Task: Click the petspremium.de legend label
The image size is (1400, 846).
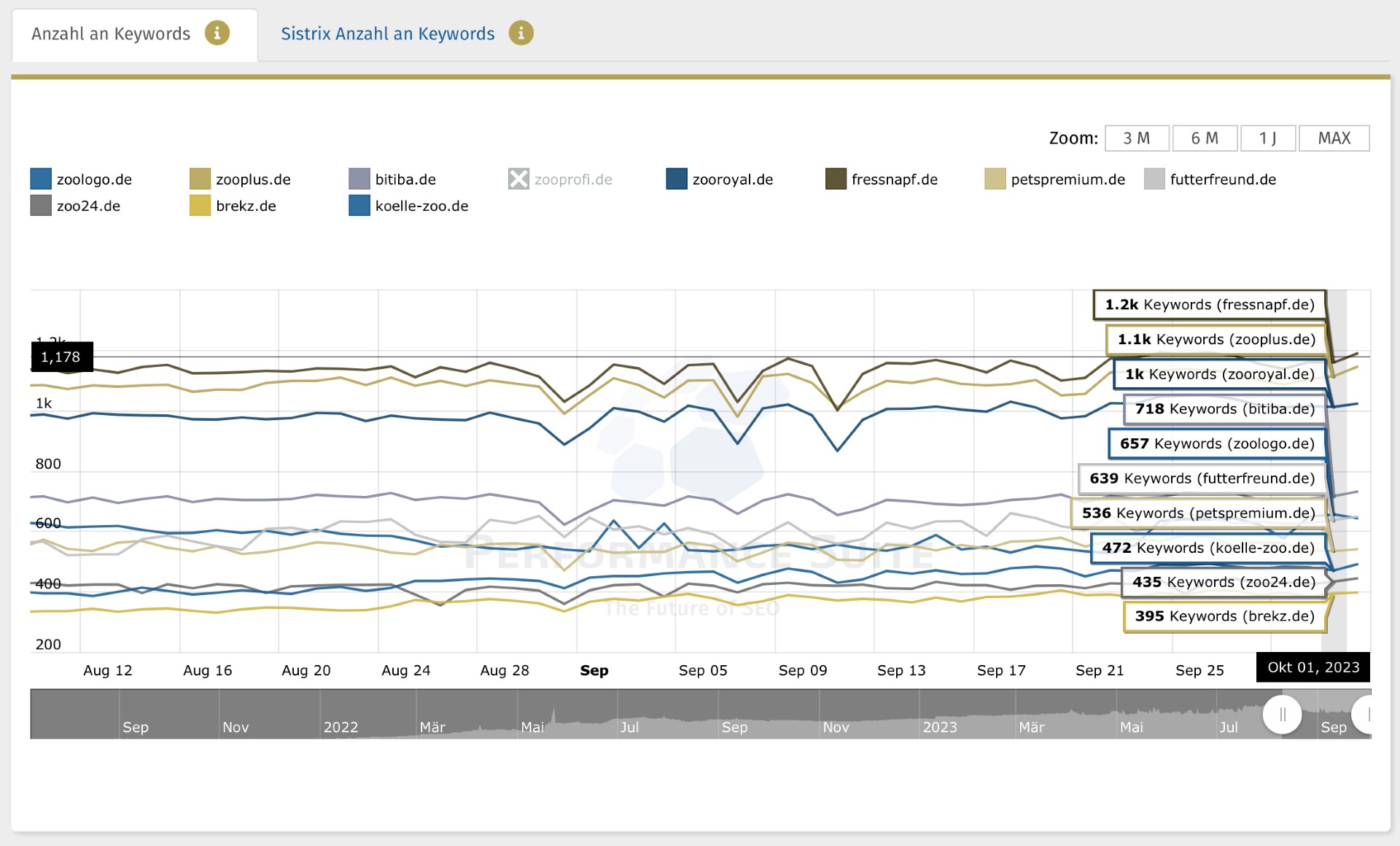Action: [x=1068, y=179]
